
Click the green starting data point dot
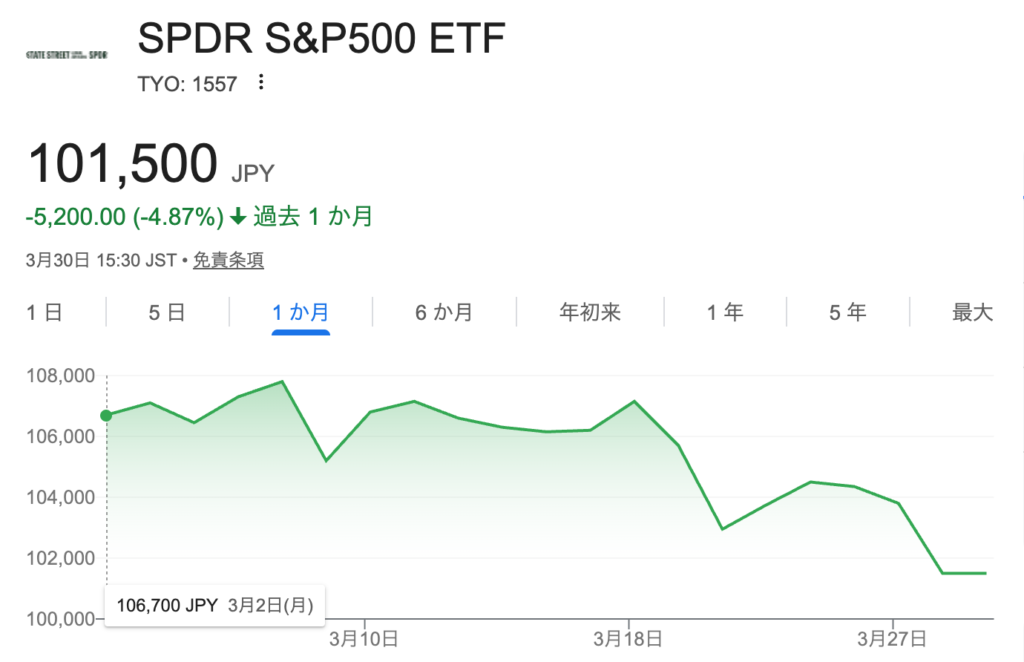(x=106, y=415)
